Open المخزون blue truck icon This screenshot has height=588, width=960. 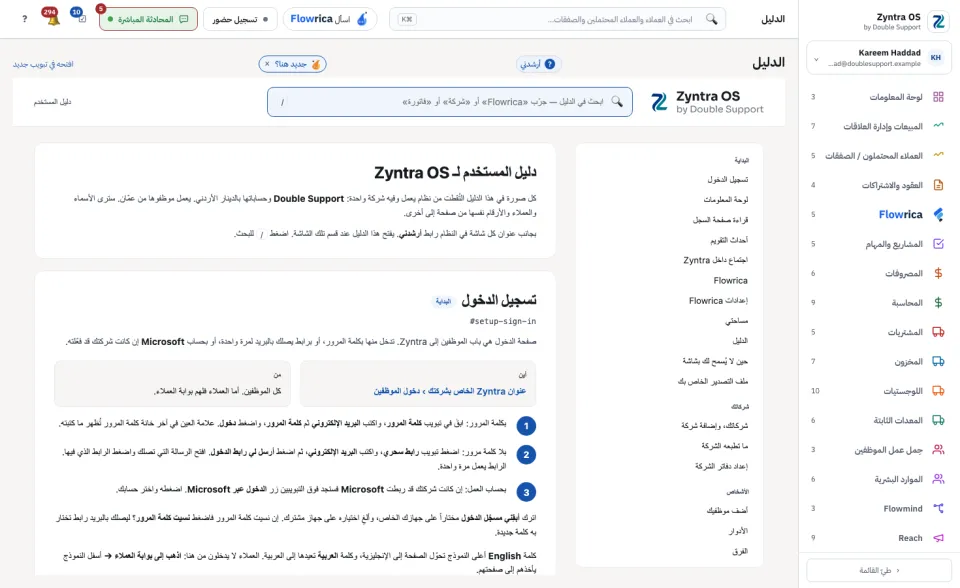point(938,361)
